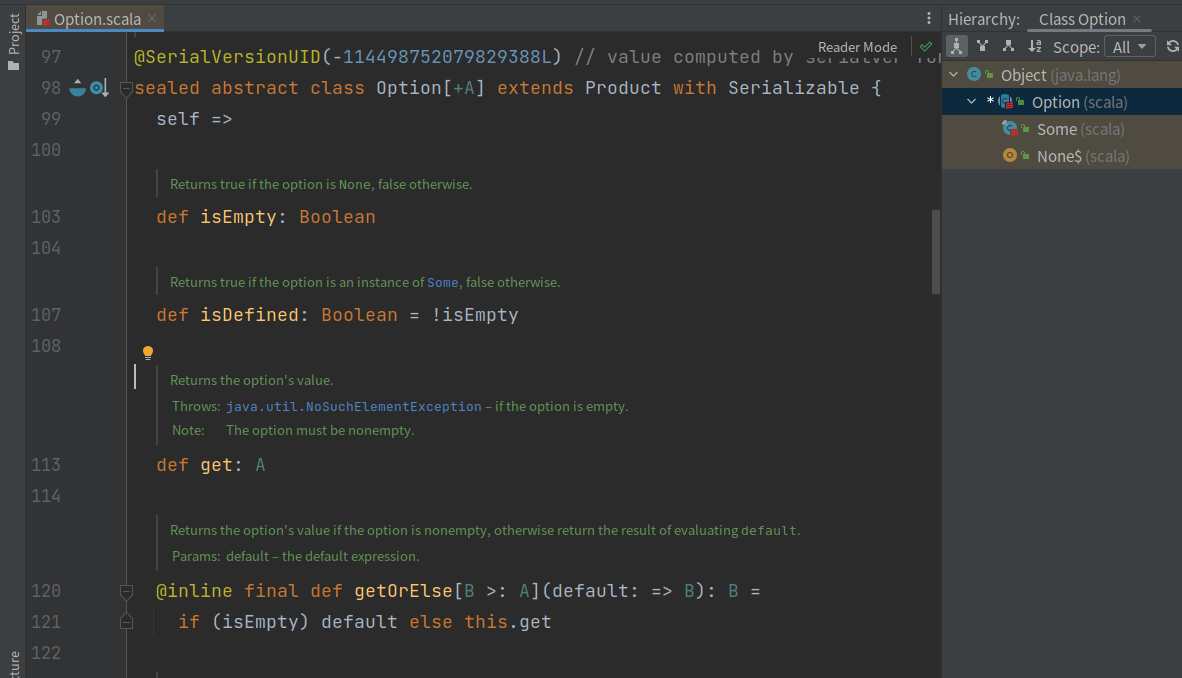Switch to subtypes hierarchy view
1182x678 pixels.
tap(1008, 46)
